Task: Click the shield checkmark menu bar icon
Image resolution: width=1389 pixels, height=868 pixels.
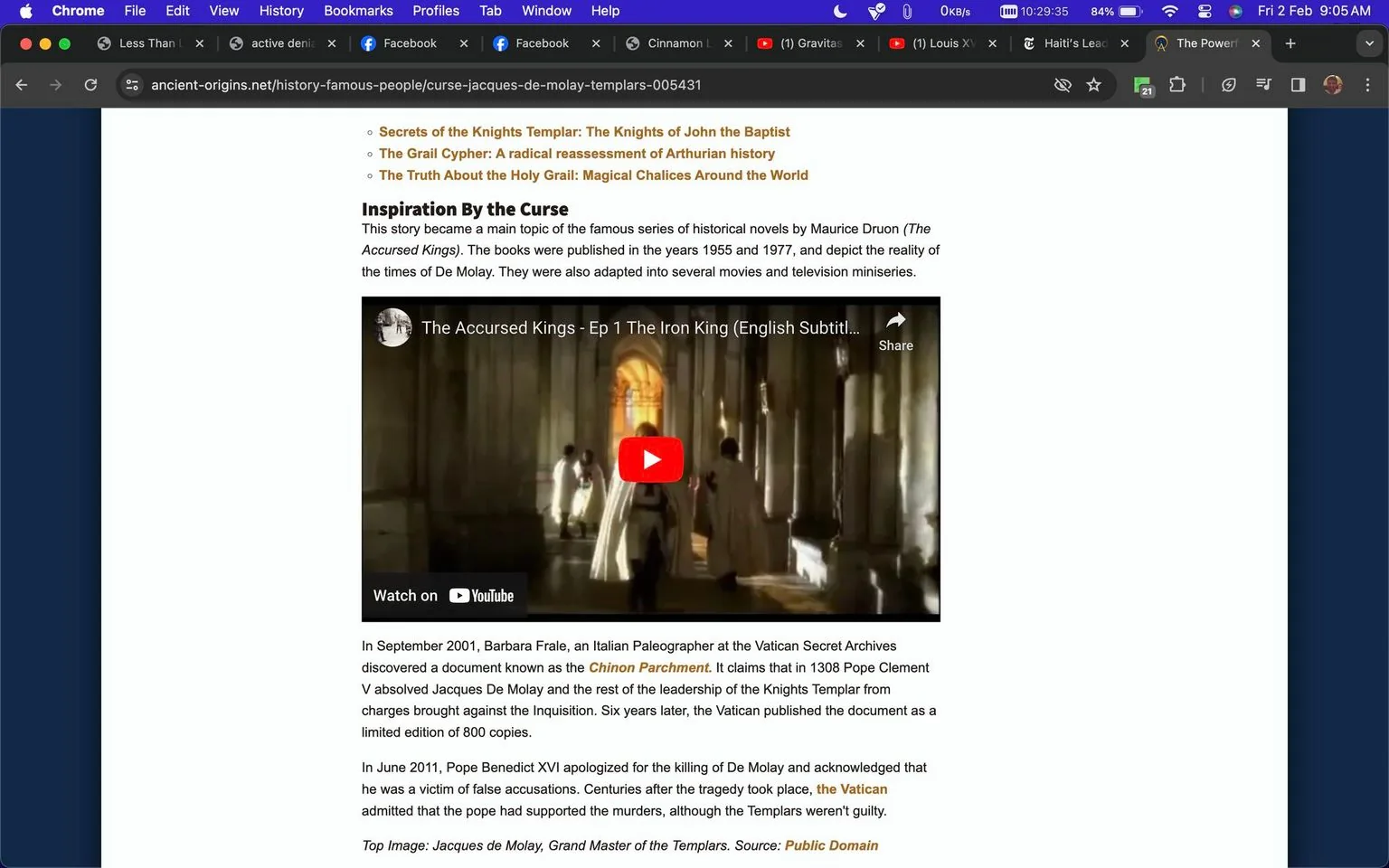Action: tap(875, 11)
